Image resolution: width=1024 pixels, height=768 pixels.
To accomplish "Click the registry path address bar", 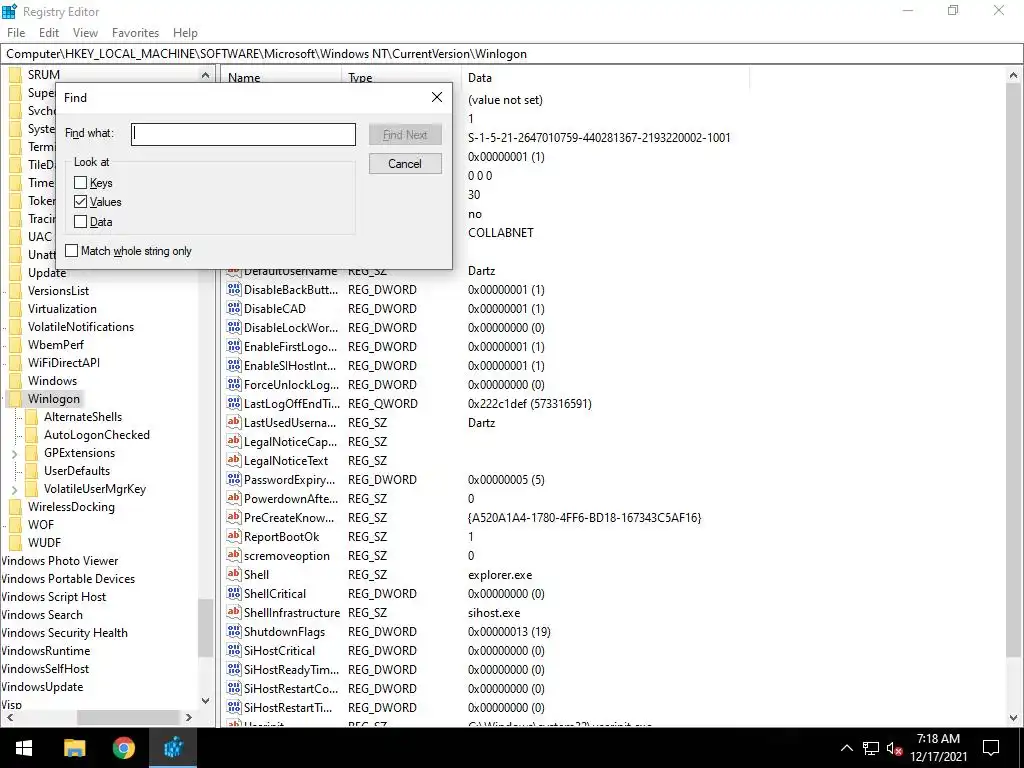I will tap(512, 54).
